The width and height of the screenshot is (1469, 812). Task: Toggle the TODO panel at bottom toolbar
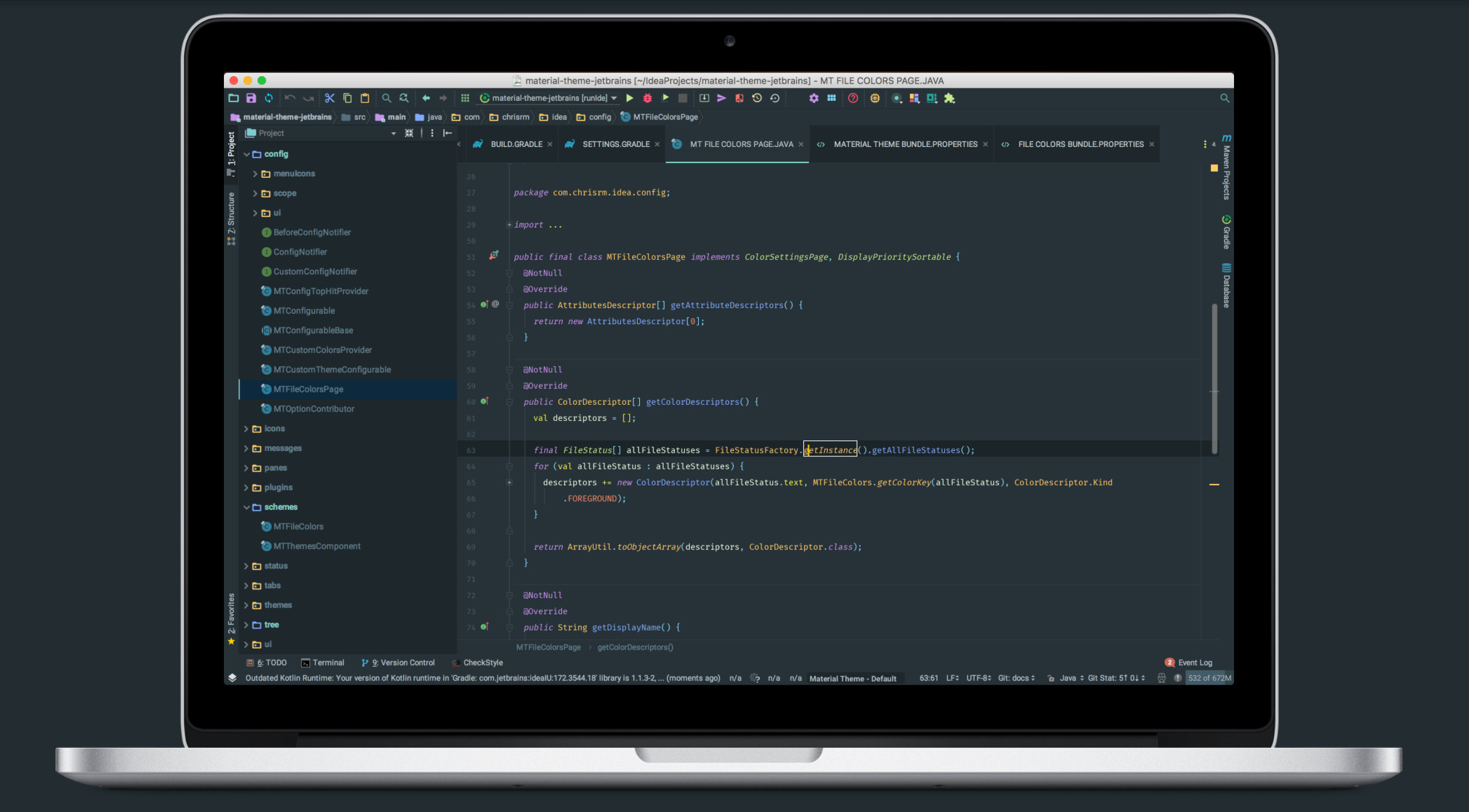(x=271, y=662)
